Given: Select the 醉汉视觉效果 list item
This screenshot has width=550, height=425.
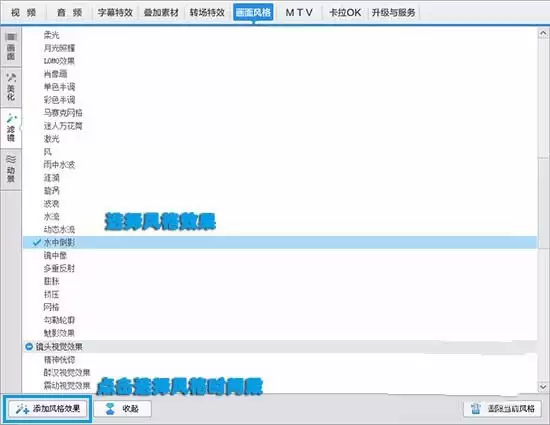Looking at the screenshot, I should 67,373.
